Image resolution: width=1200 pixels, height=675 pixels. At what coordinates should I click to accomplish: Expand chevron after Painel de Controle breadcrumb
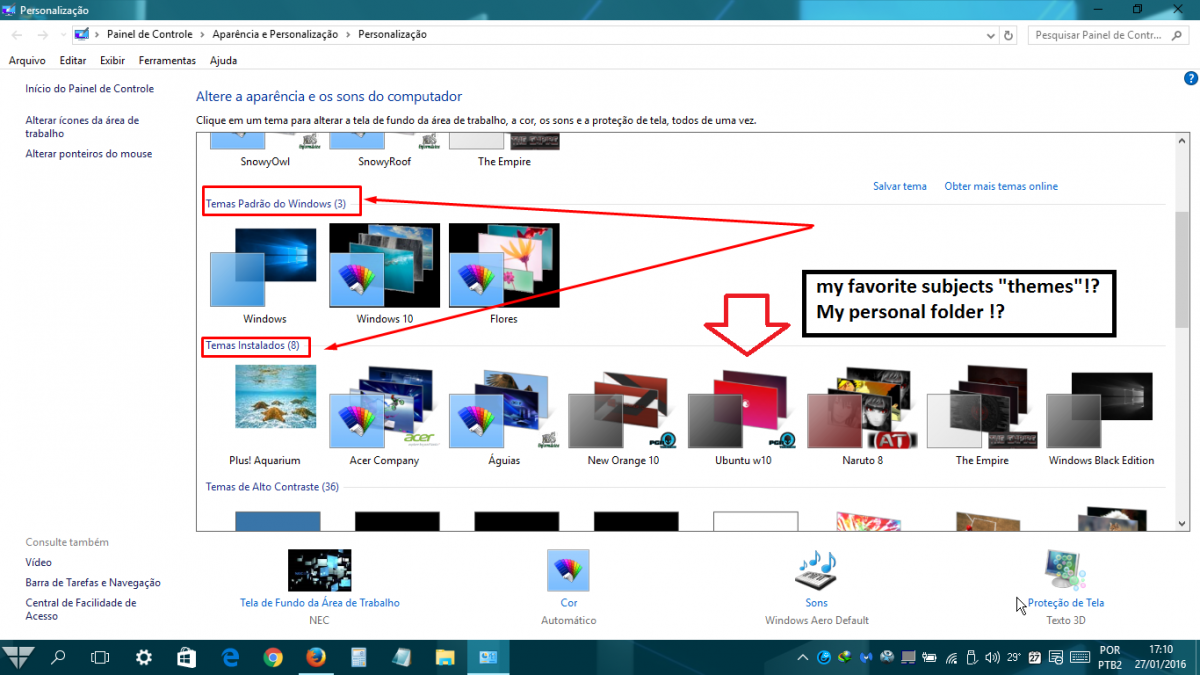pos(202,34)
